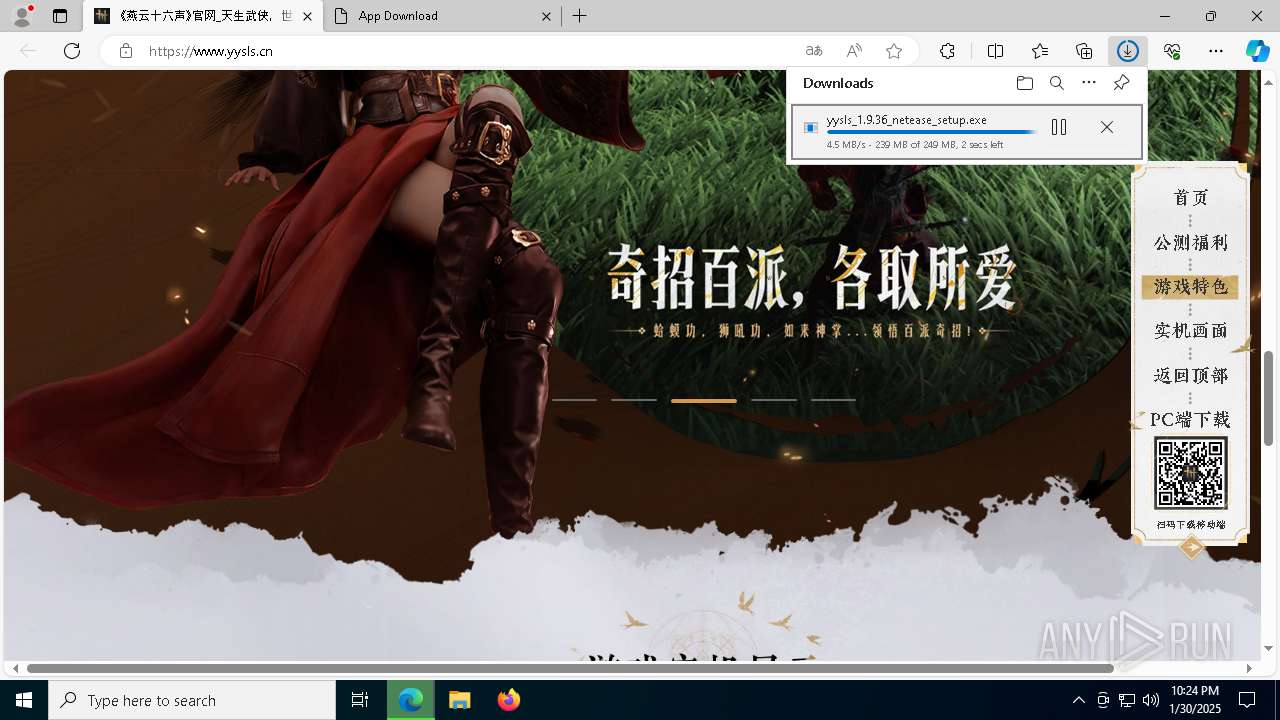This screenshot has width=1280, height=720.
Task: Click the horizontal scrollbar thumb
Action: (570, 668)
